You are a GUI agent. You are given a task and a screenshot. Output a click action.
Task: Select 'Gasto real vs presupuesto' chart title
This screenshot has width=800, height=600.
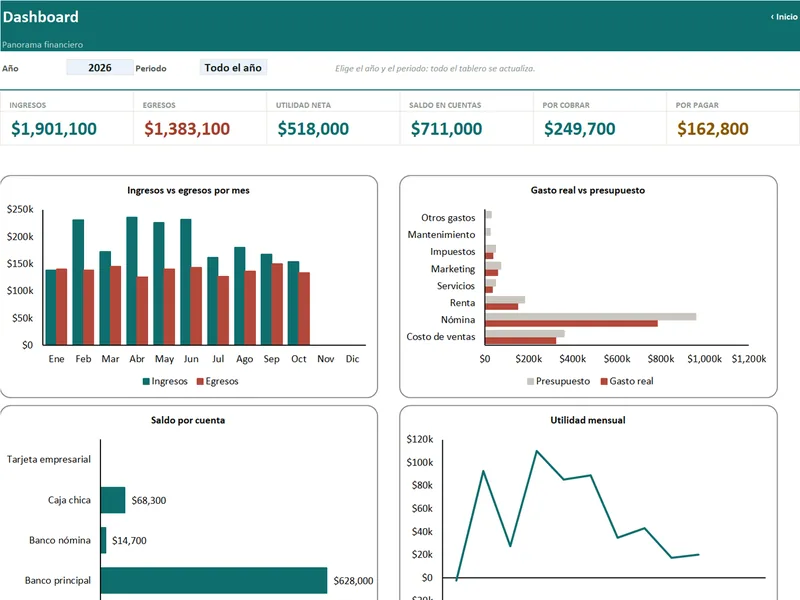(588, 190)
